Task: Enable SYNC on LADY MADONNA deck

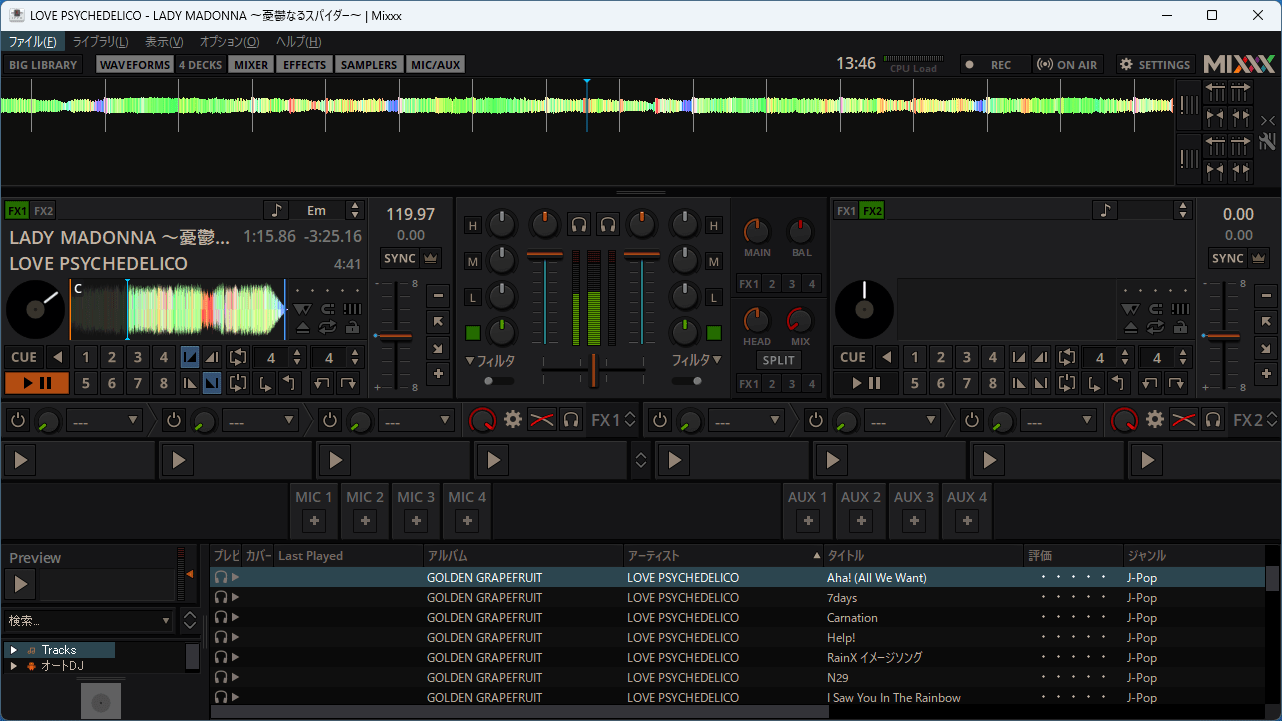Action: [400, 258]
